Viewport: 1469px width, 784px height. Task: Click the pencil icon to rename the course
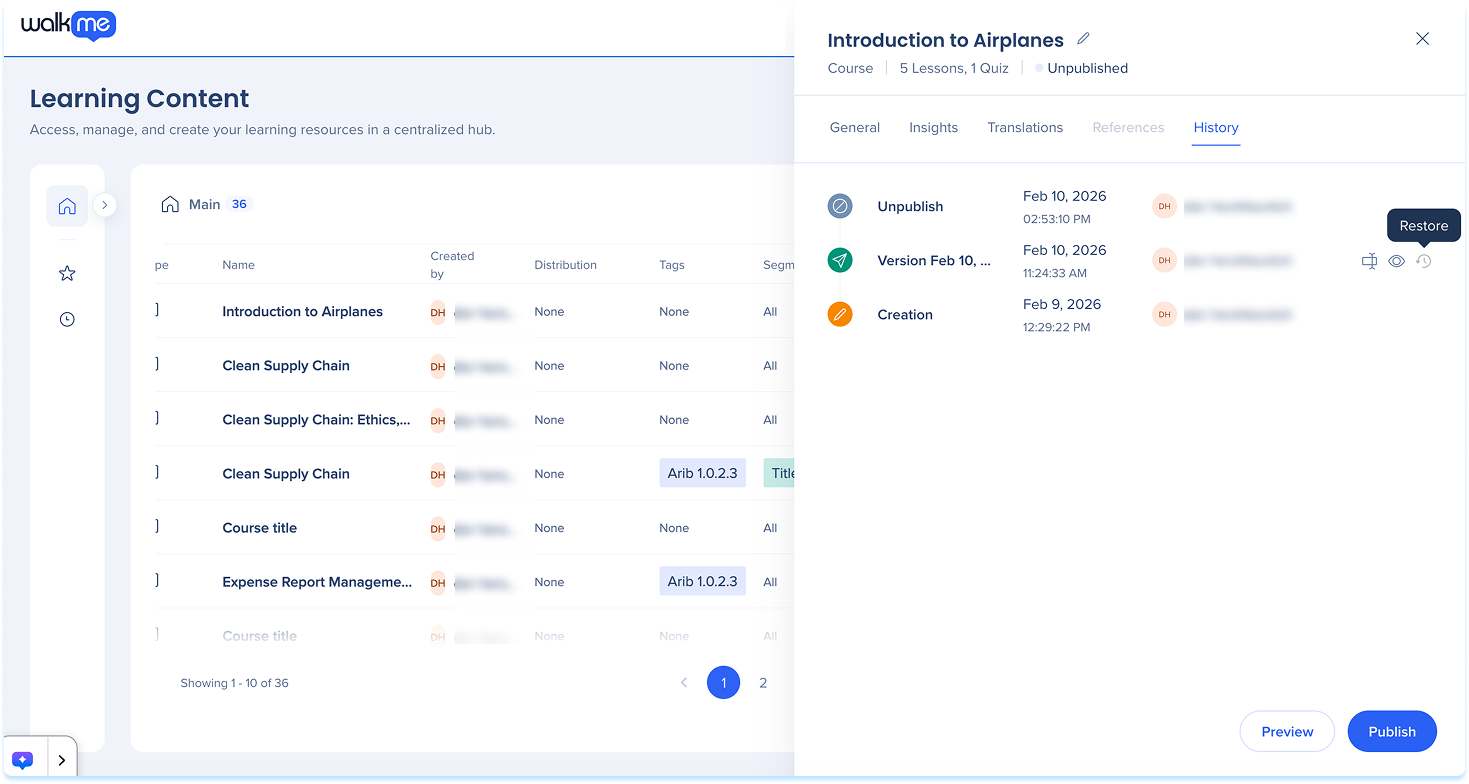1083,39
